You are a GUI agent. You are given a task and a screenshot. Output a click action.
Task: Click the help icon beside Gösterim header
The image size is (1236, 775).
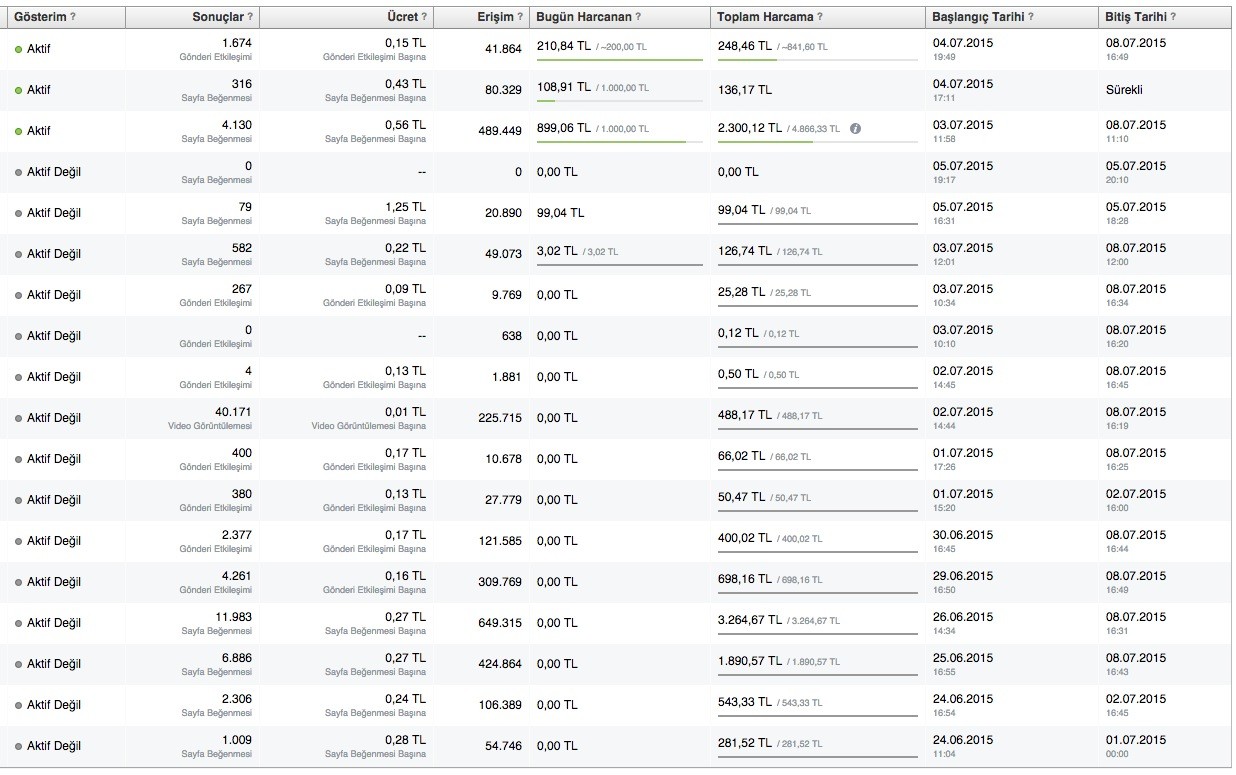[x=73, y=18]
